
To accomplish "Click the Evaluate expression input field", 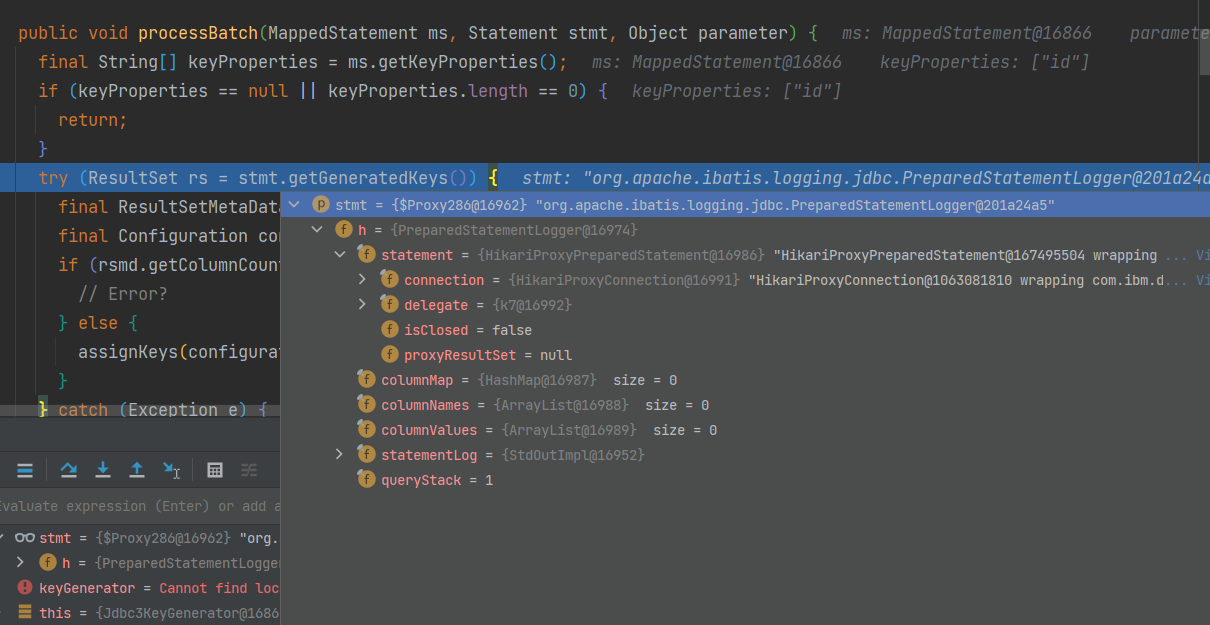I will click(x=140, y=506).
